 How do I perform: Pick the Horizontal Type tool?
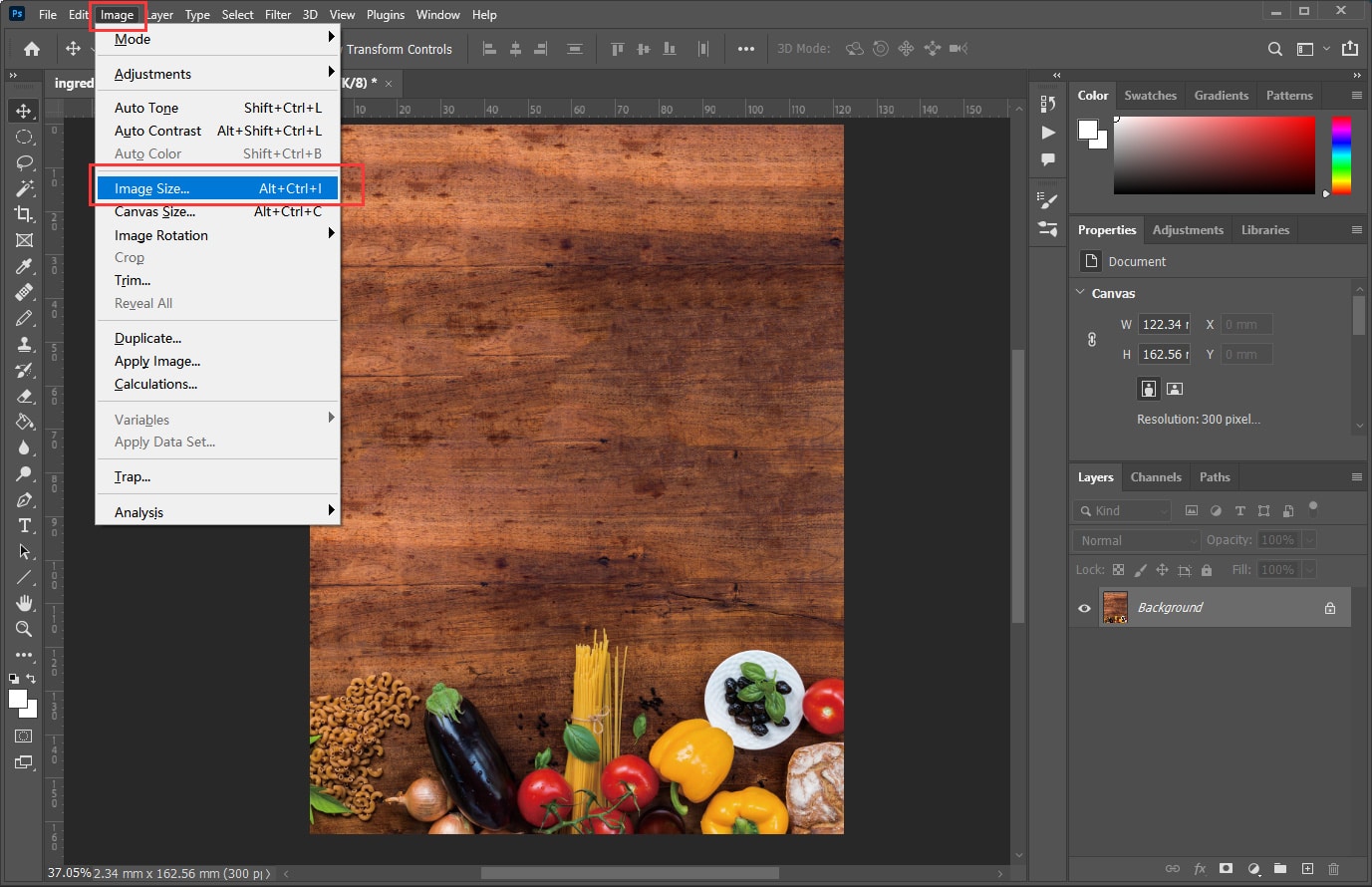pyautogui.click(x=25, y=525)
